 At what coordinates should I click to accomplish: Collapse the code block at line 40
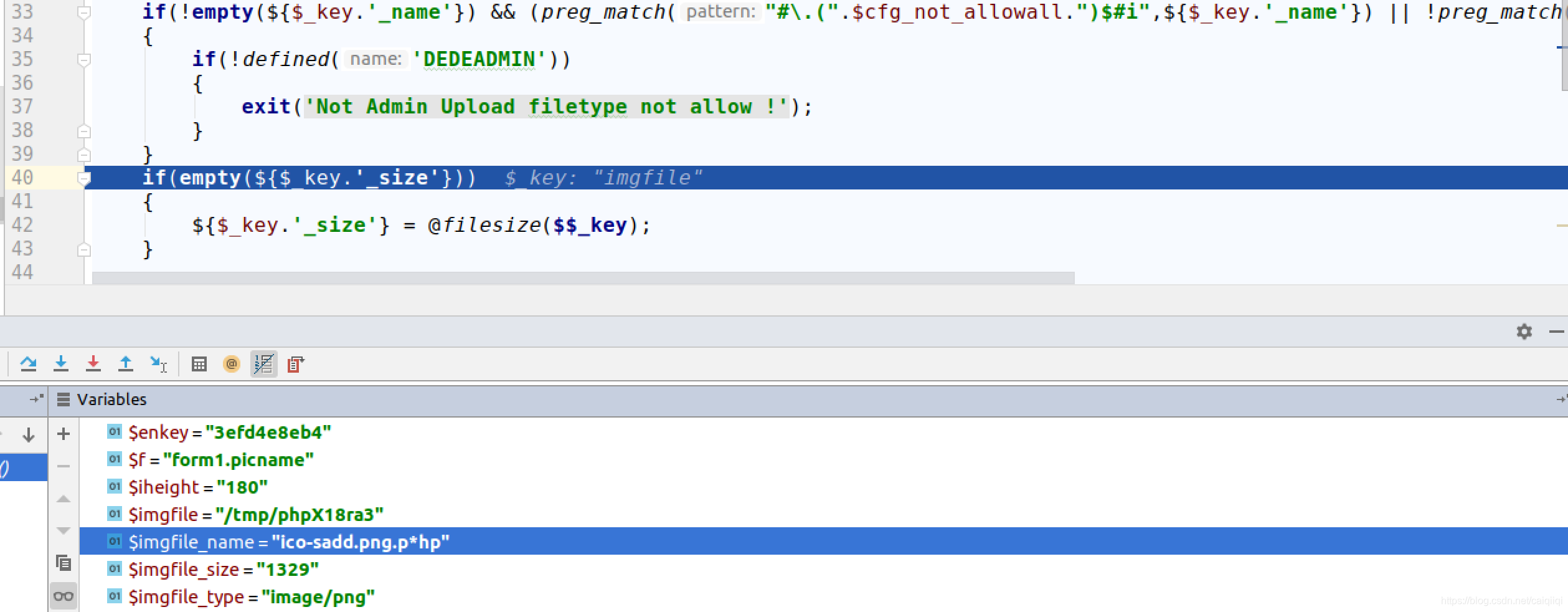pyautogui.click(x=83, y=178)
